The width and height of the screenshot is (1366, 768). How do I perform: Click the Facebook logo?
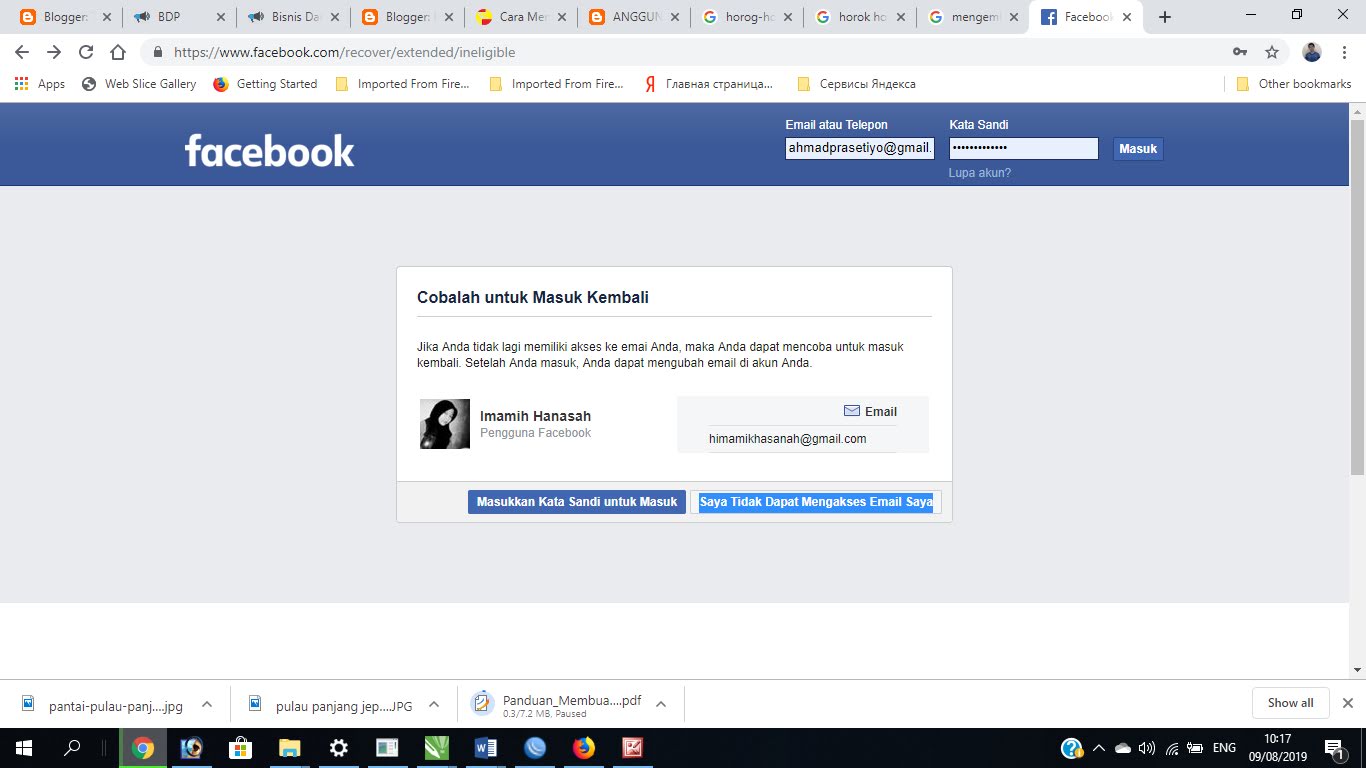(x=269, y=151)
